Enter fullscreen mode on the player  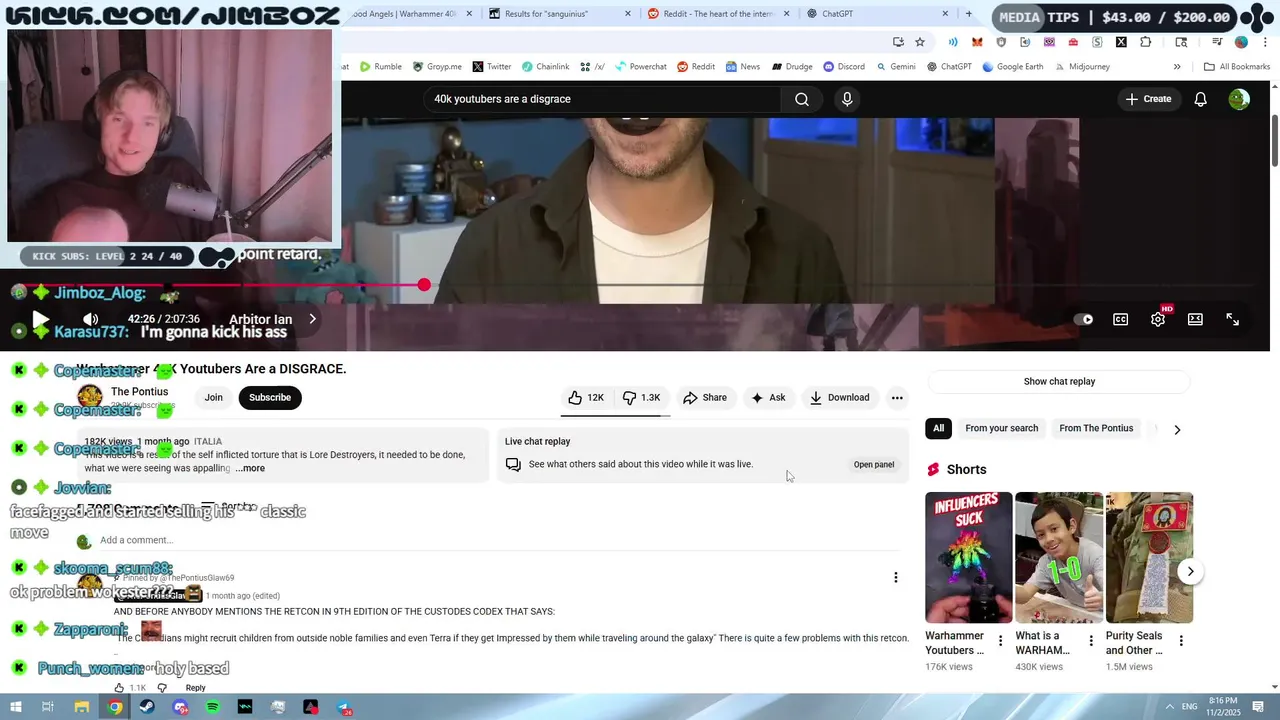pyautogui.click(x=1233, y=319)
